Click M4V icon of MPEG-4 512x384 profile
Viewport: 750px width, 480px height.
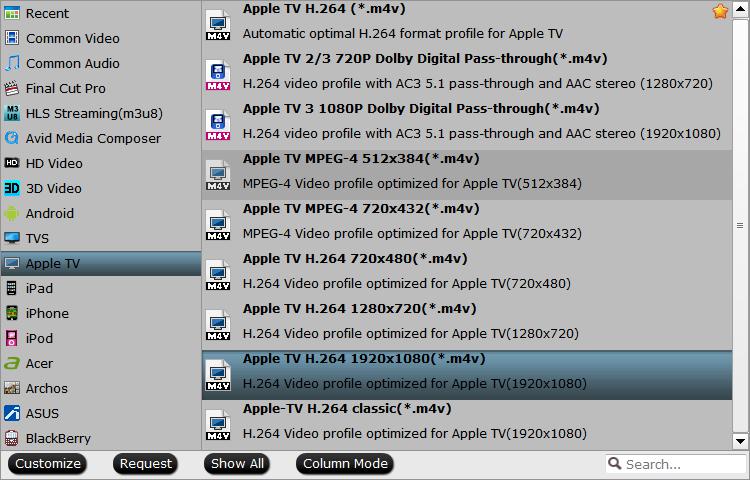(x=218, y=175)
